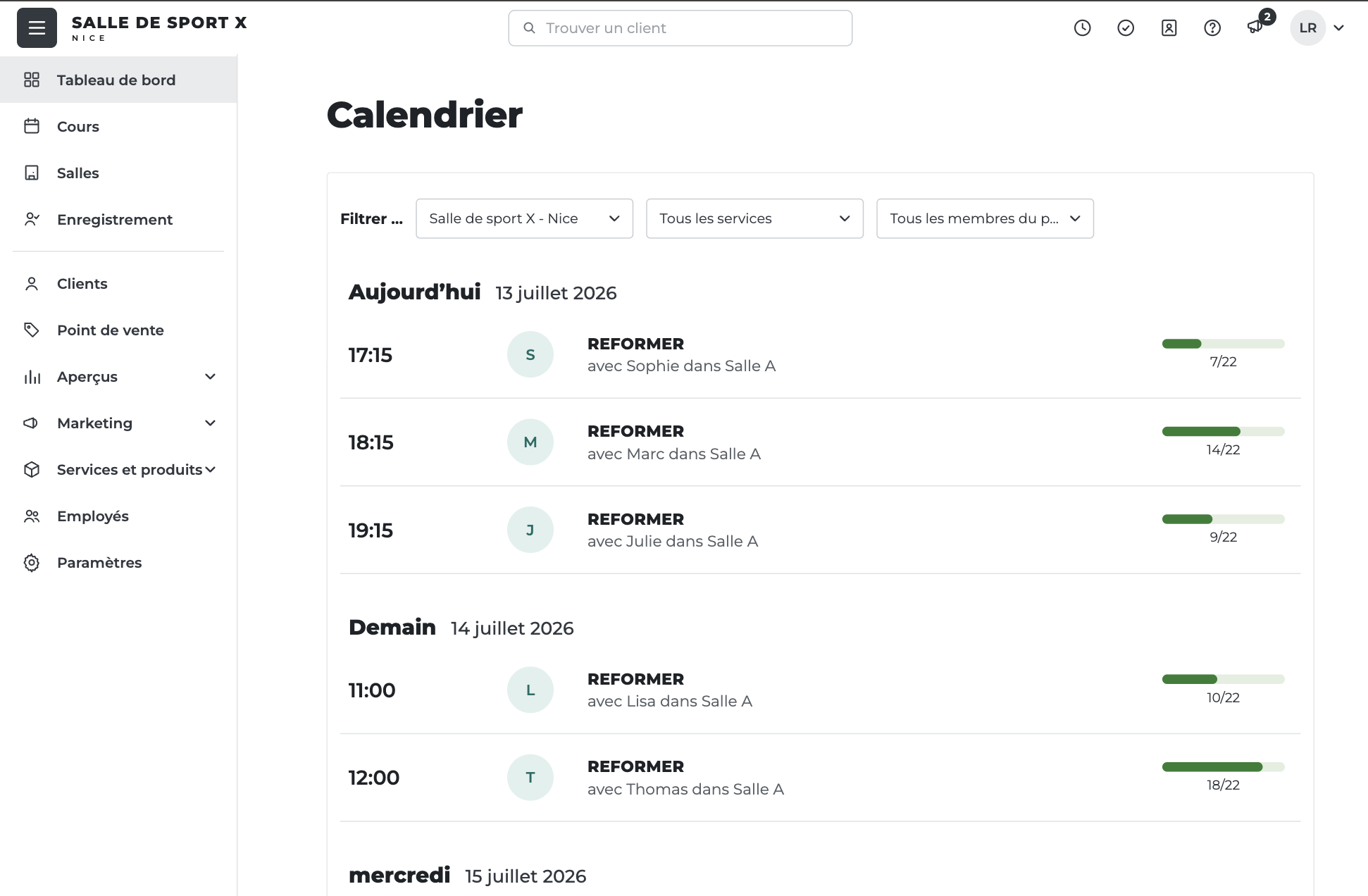
Task: Open announcements megaphone with badge 2
Action: [x=1256, y=27]
